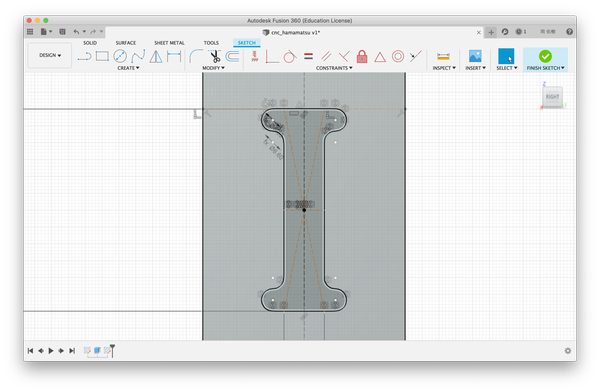The width and height of the screenshot is (600, 392).
Task: Jump timeline to the beginning
Action: point(31,351)
